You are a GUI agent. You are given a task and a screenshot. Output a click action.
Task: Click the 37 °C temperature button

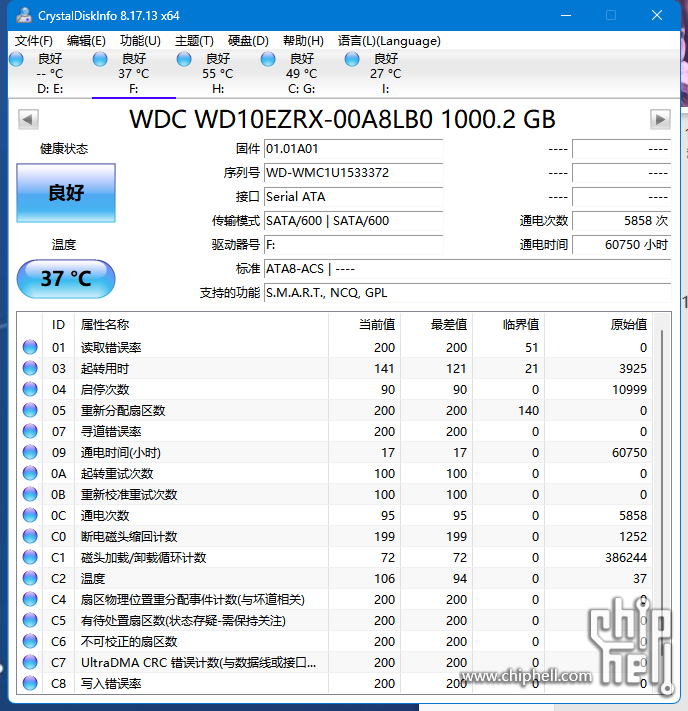66,278
